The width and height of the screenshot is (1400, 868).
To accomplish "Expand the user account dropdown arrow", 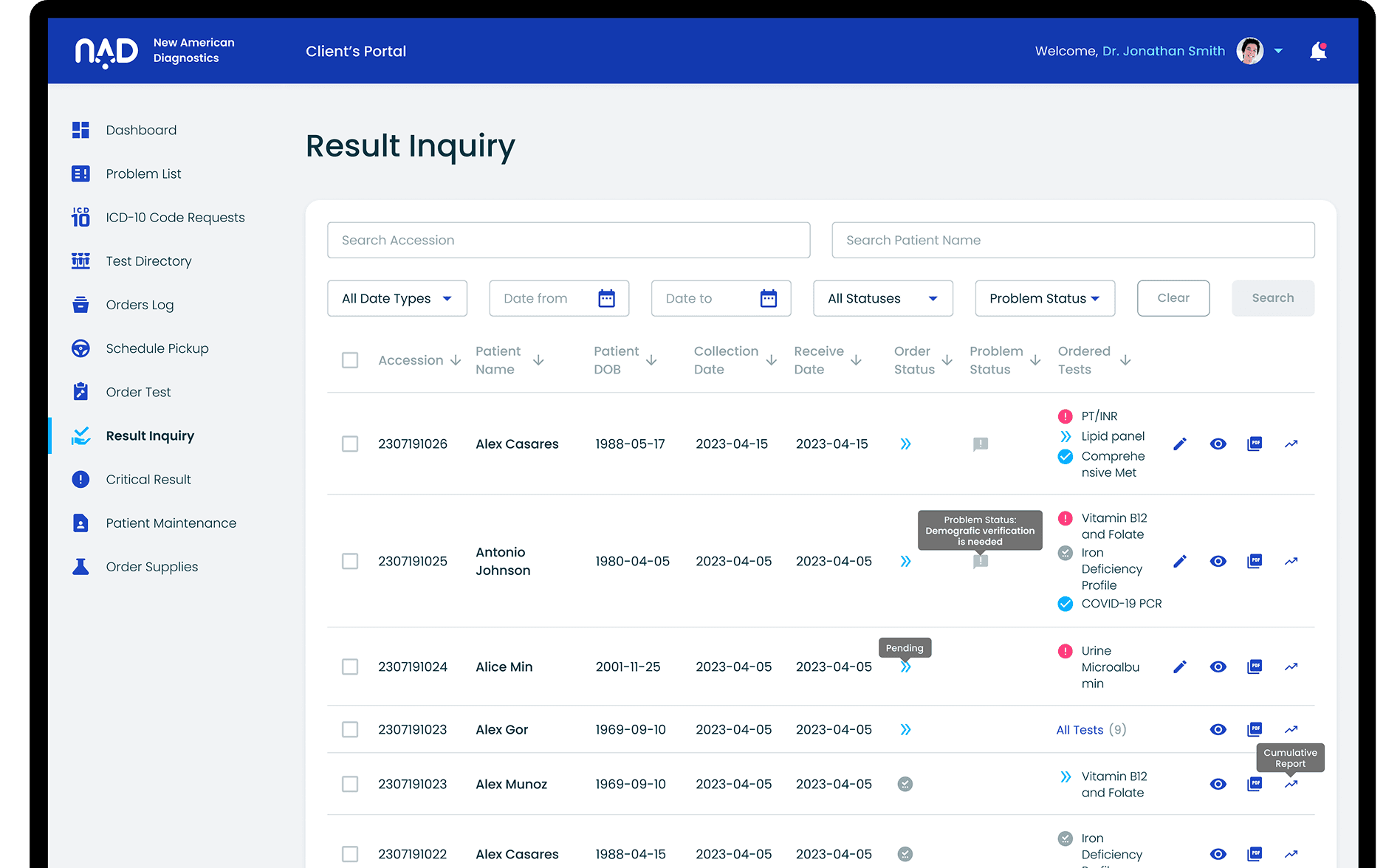I will (x=1278, y=51).
